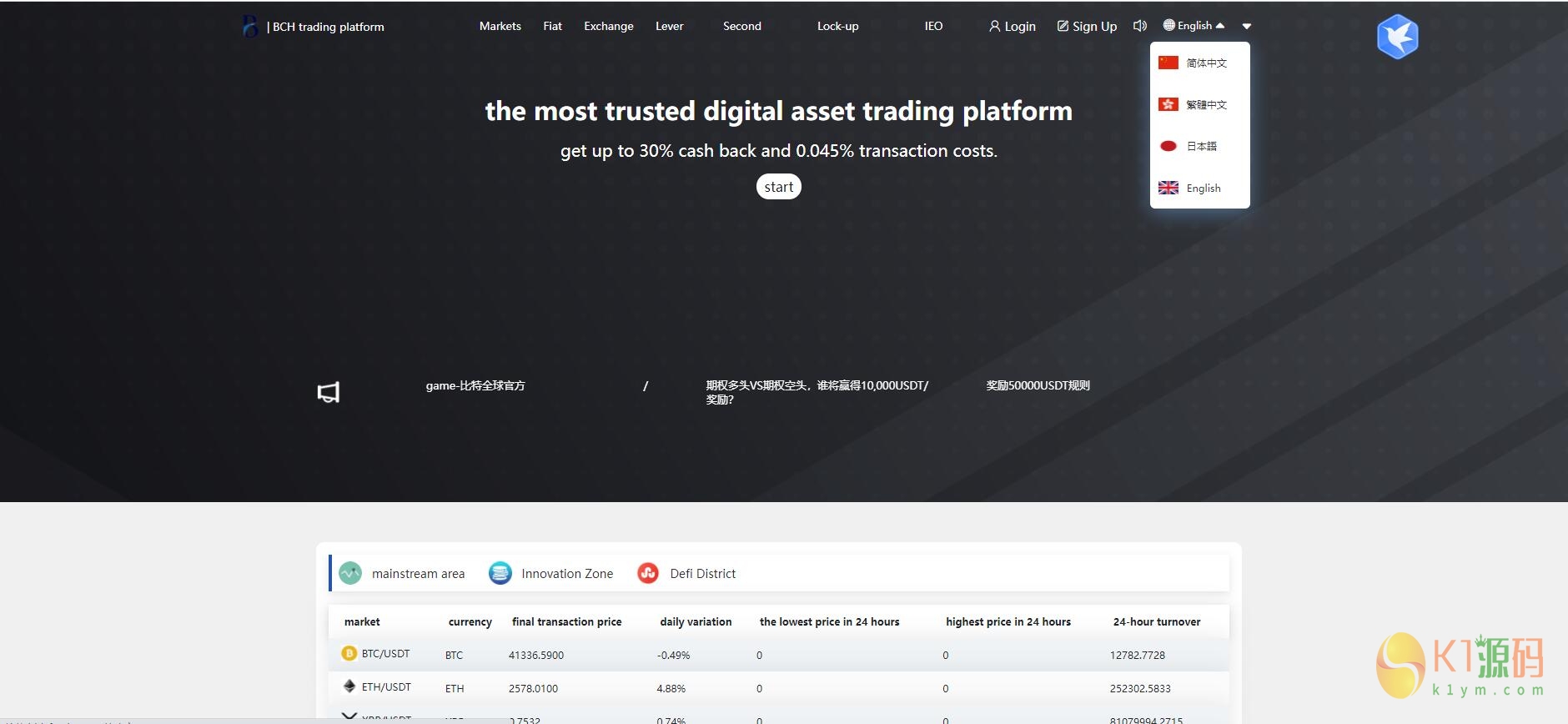Click the Login user icon
The height and width of the screenshot is (724, 1568).
coord(994,26)
